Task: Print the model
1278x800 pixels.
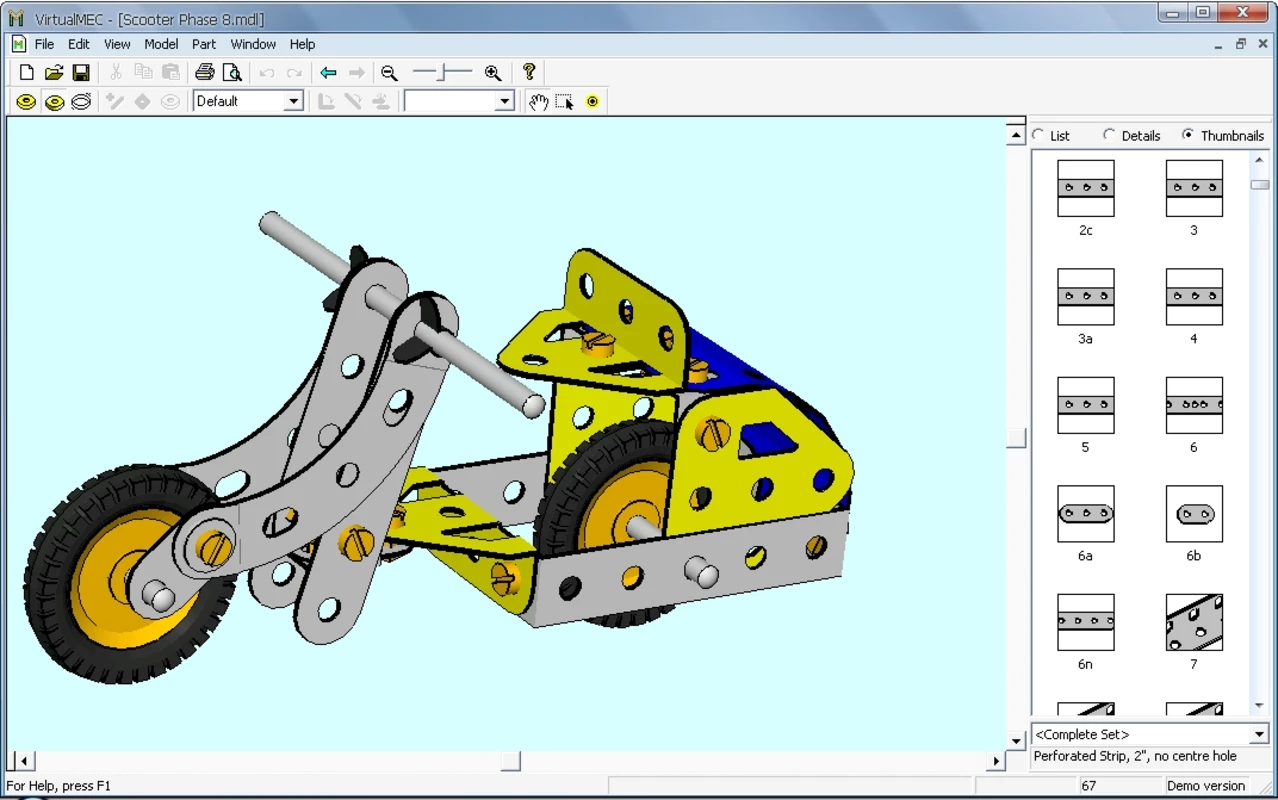Action: click(205, 72)
